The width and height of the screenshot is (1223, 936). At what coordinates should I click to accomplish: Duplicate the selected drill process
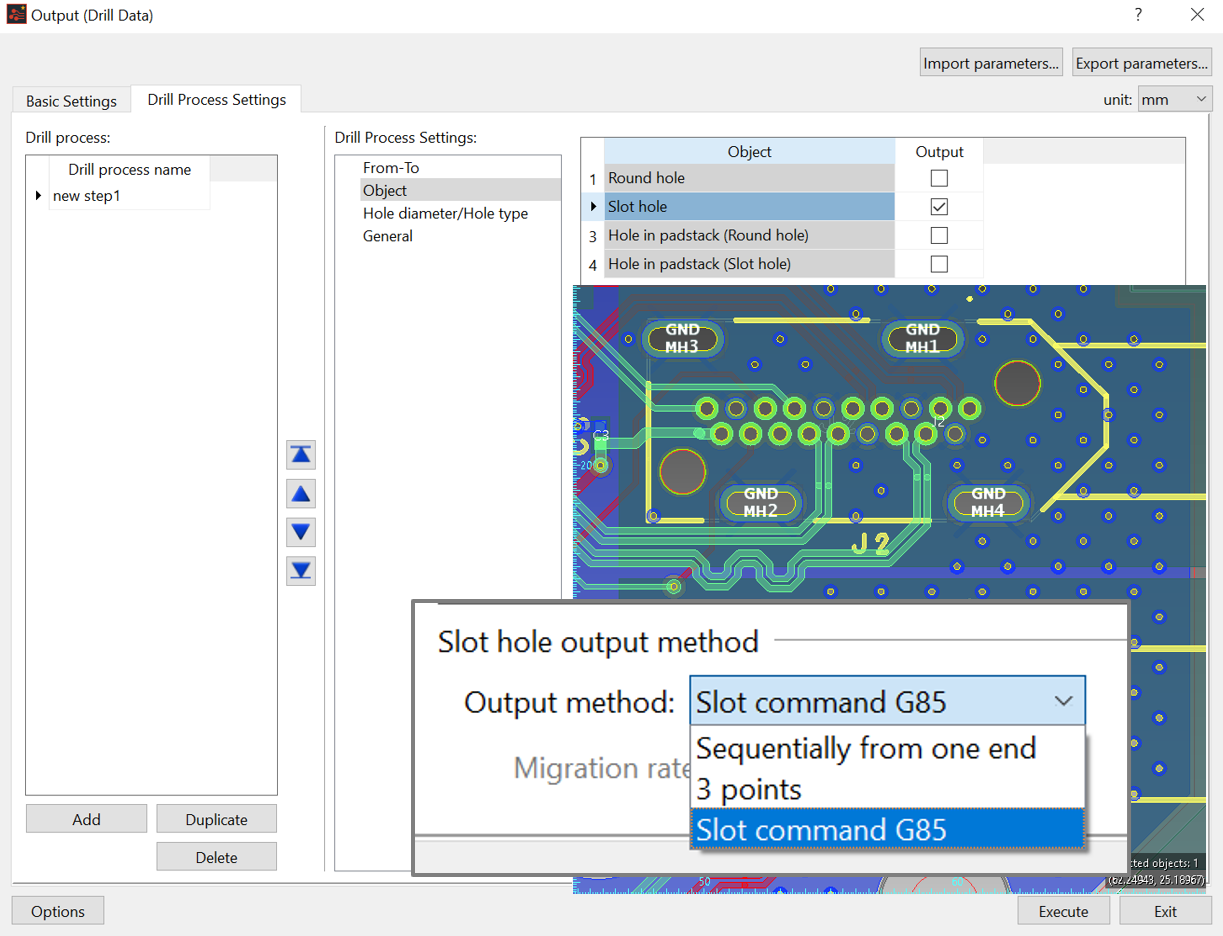pyautogui.click(x=216, y=819)
